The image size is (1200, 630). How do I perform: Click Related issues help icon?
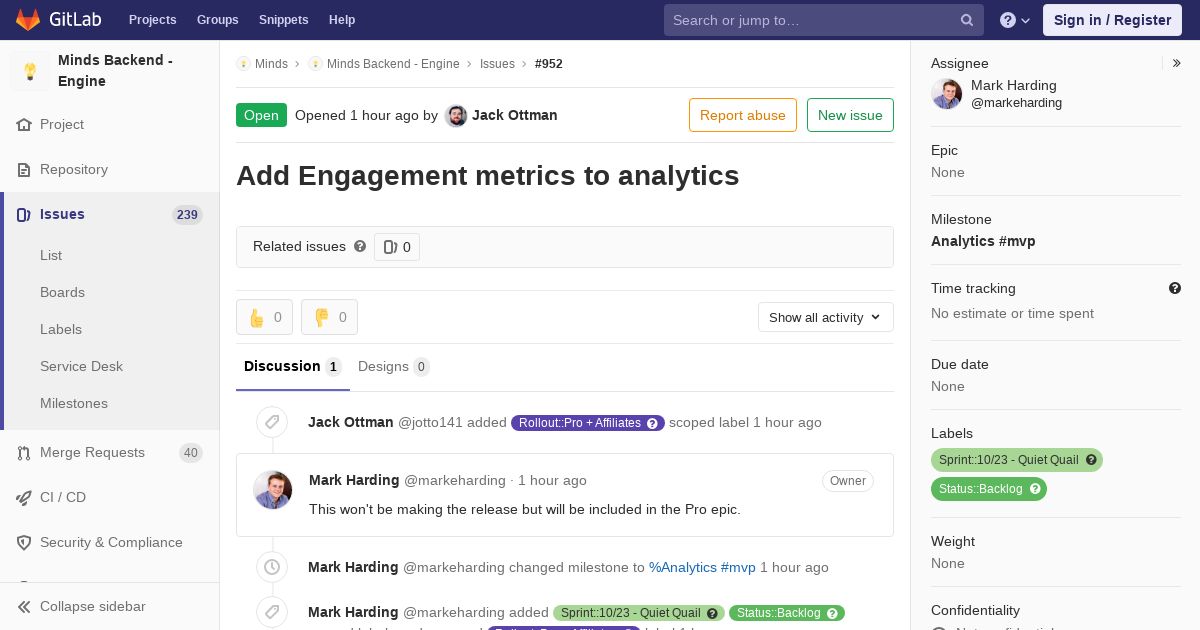[x=360, y=246]
